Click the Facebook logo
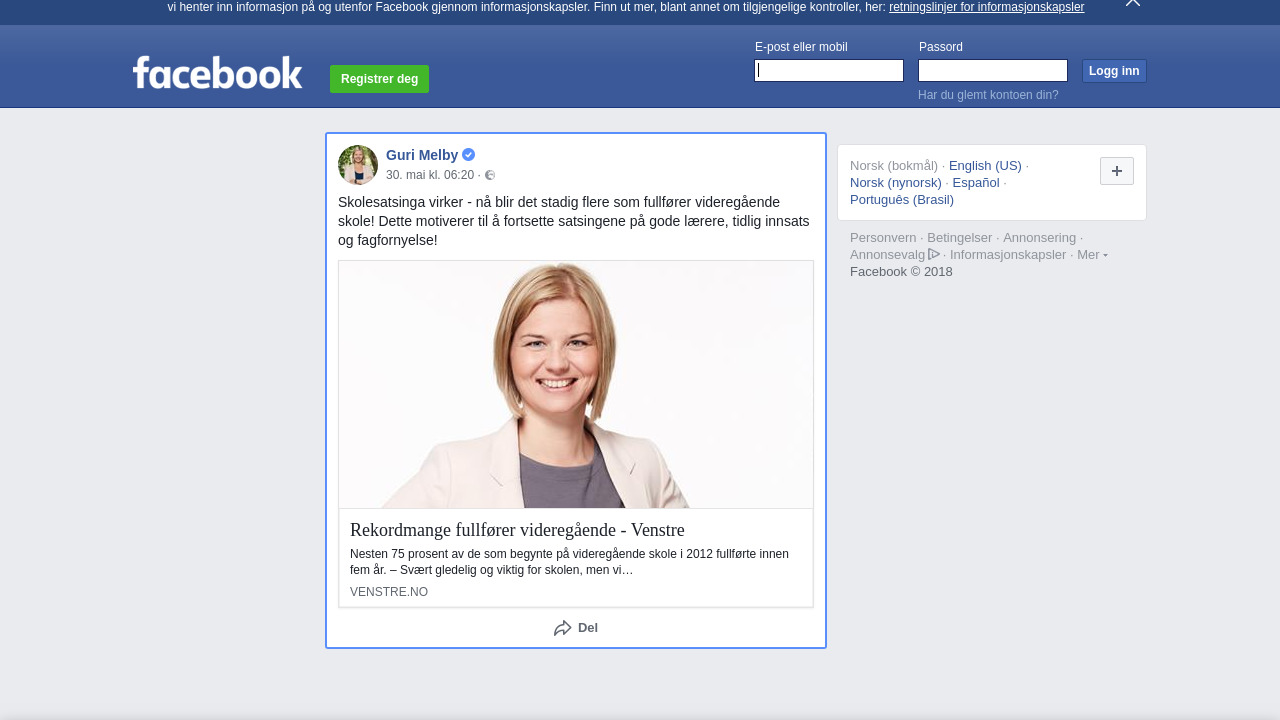The width and height of the screenshot is (1280, 720). (217, 73)
